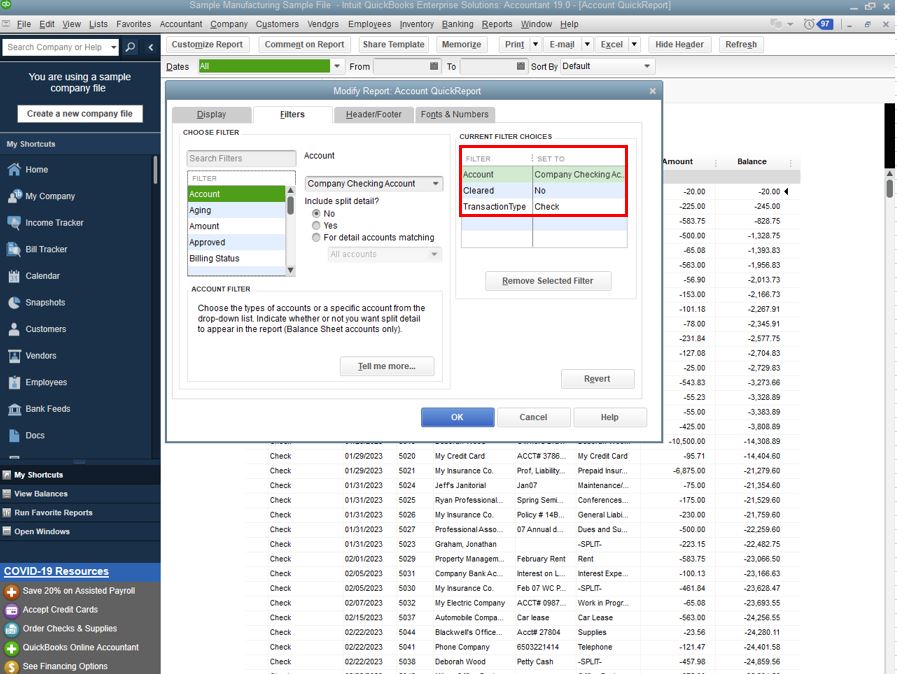Click Save 20% on Assisted Payroll icon
Viewport: 897px width, 674px height.
point(11,591)
